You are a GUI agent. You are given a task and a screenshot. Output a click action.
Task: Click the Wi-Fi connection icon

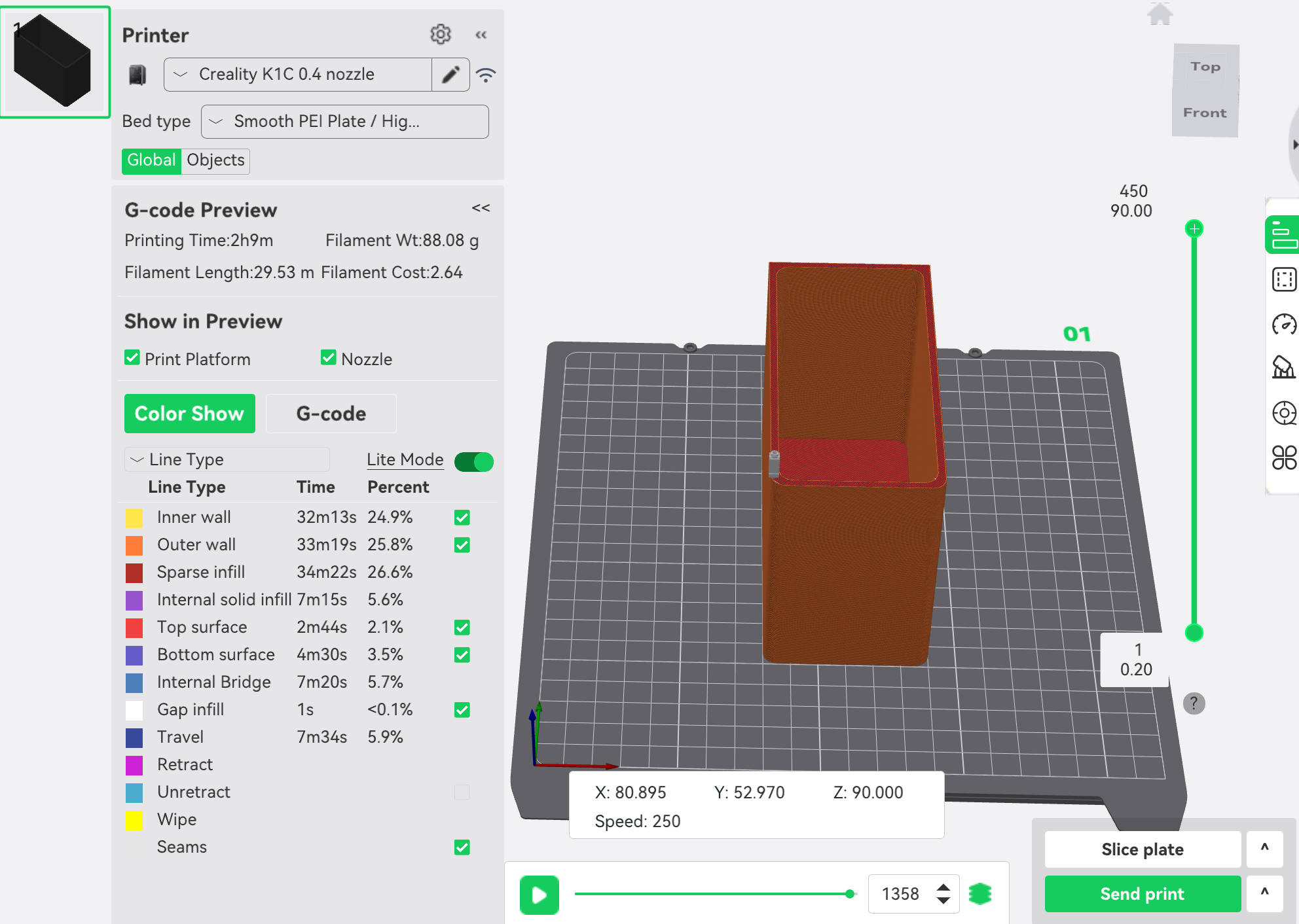click(x=485, y=75)
